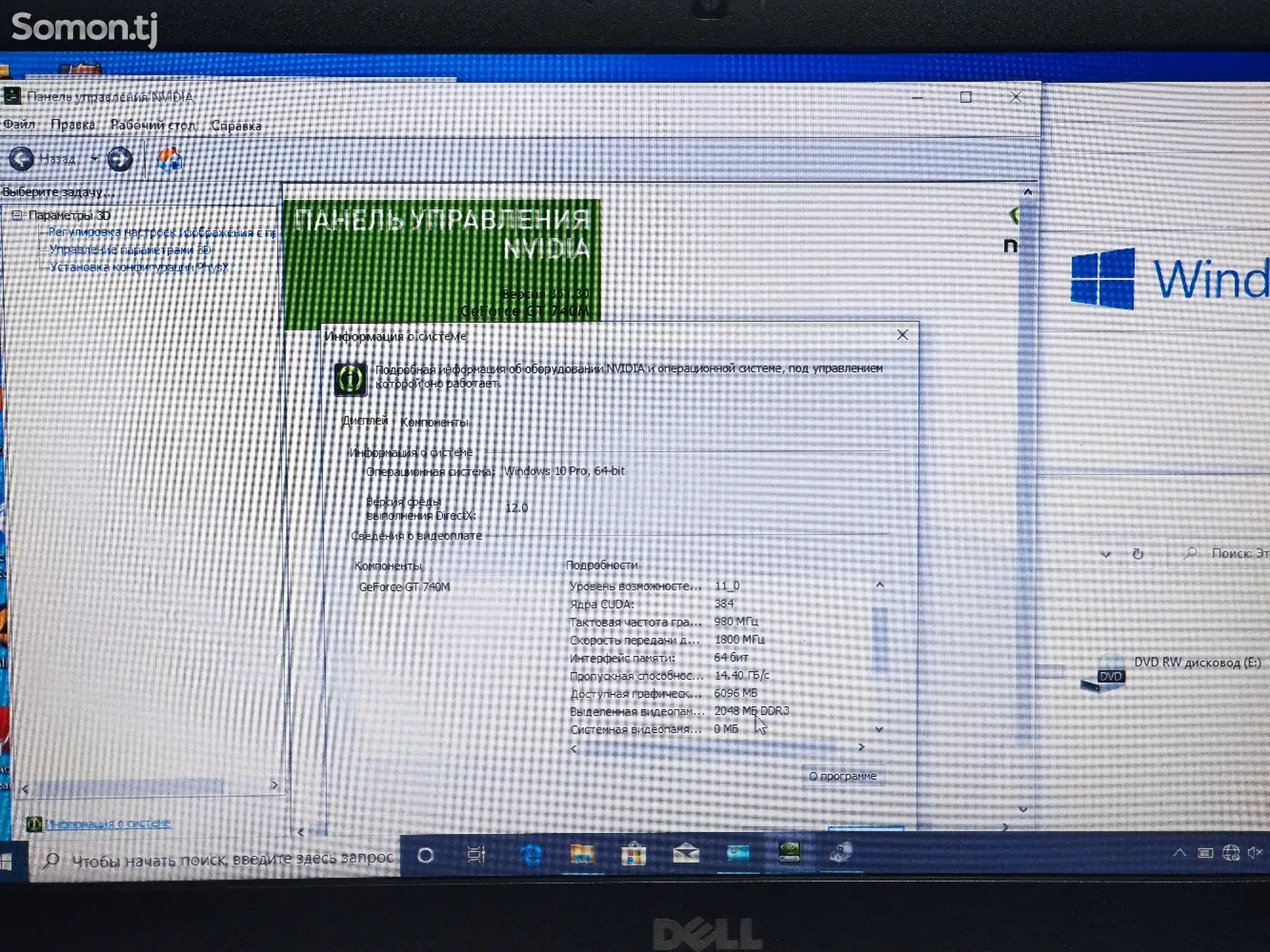Open Task View icon on taskbar

(x=476, y=854)
